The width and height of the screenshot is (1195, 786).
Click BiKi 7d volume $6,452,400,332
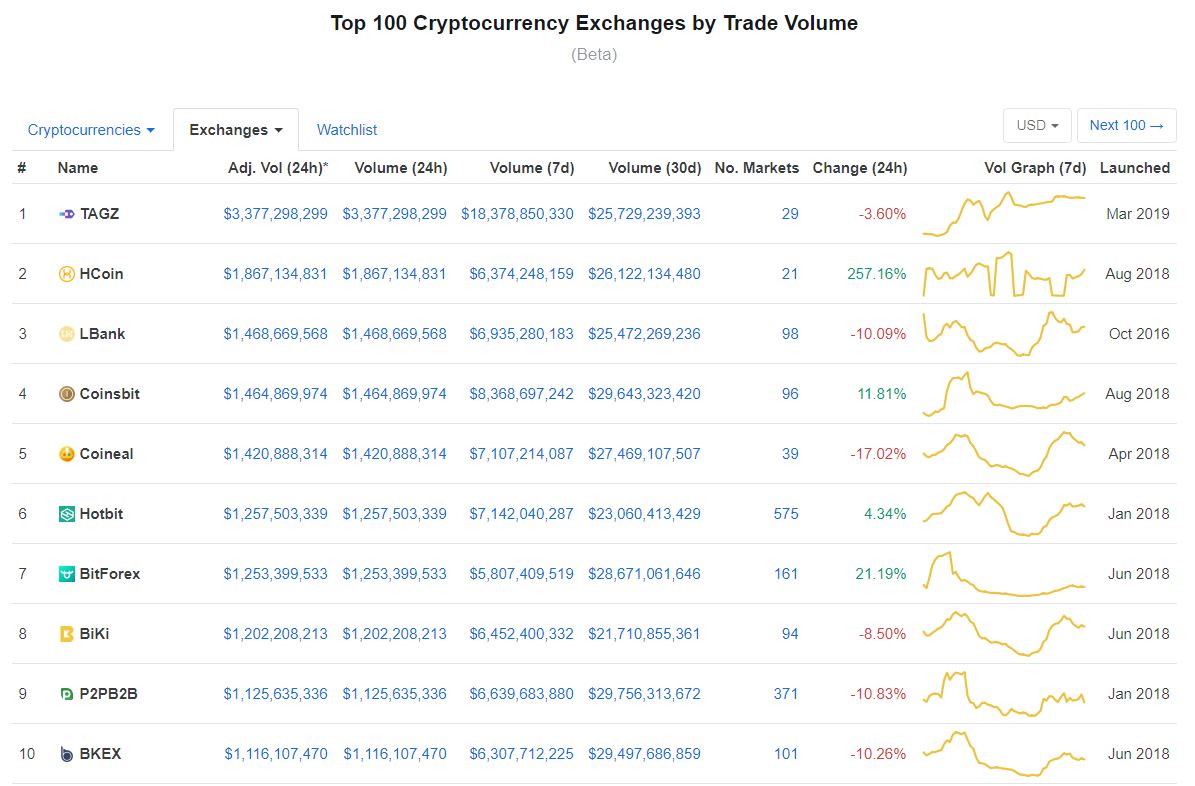(521, 634)
